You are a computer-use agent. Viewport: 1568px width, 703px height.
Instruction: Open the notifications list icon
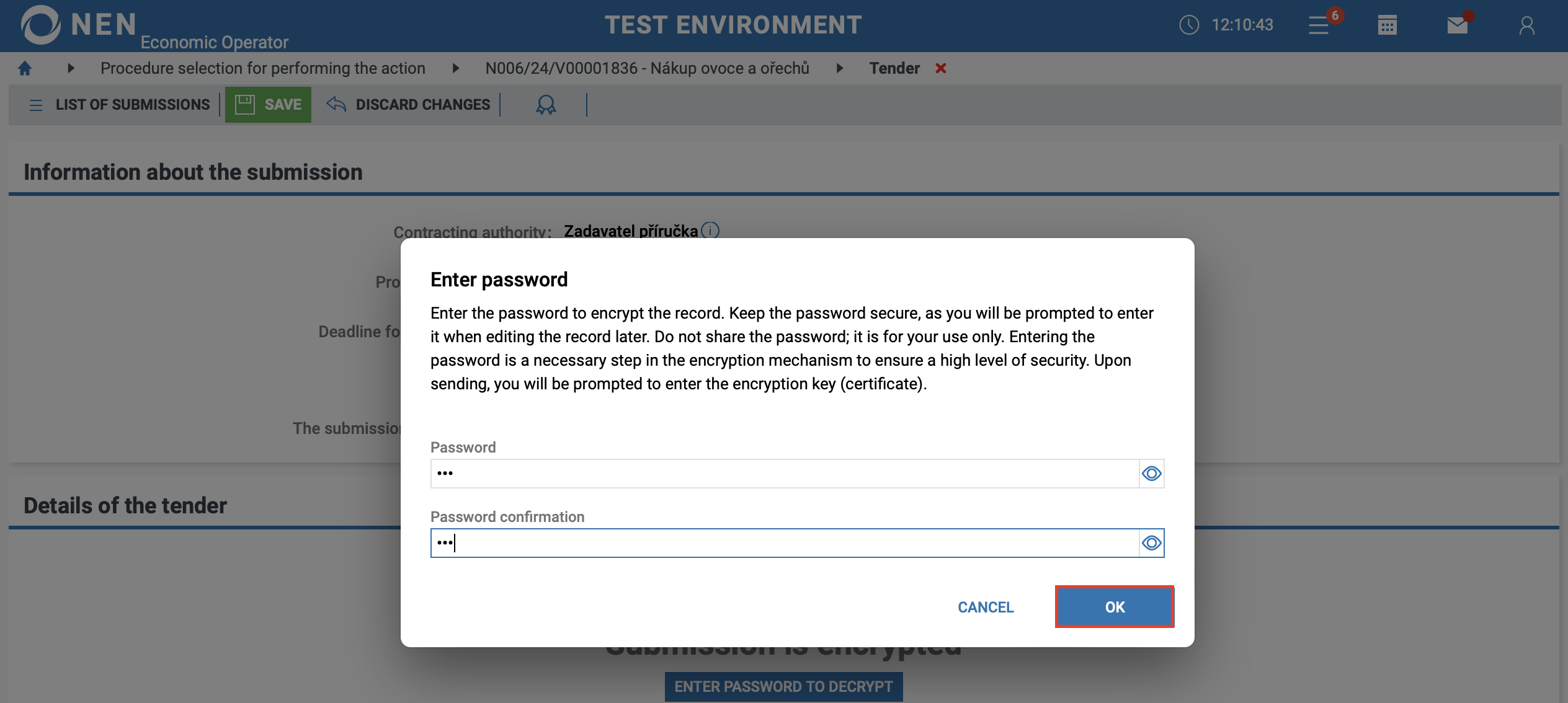[x=1319, y=25]
